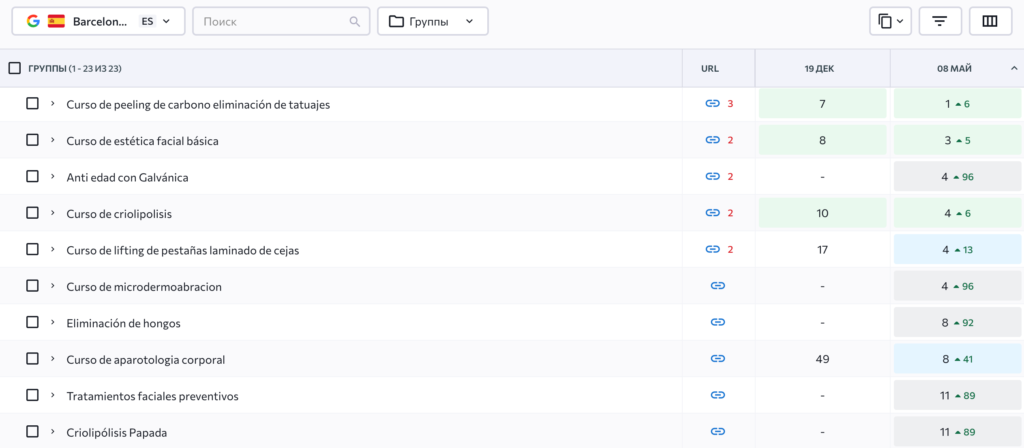Click the Поиск search input field
The image size is (1024, 448).
[270, 21]
